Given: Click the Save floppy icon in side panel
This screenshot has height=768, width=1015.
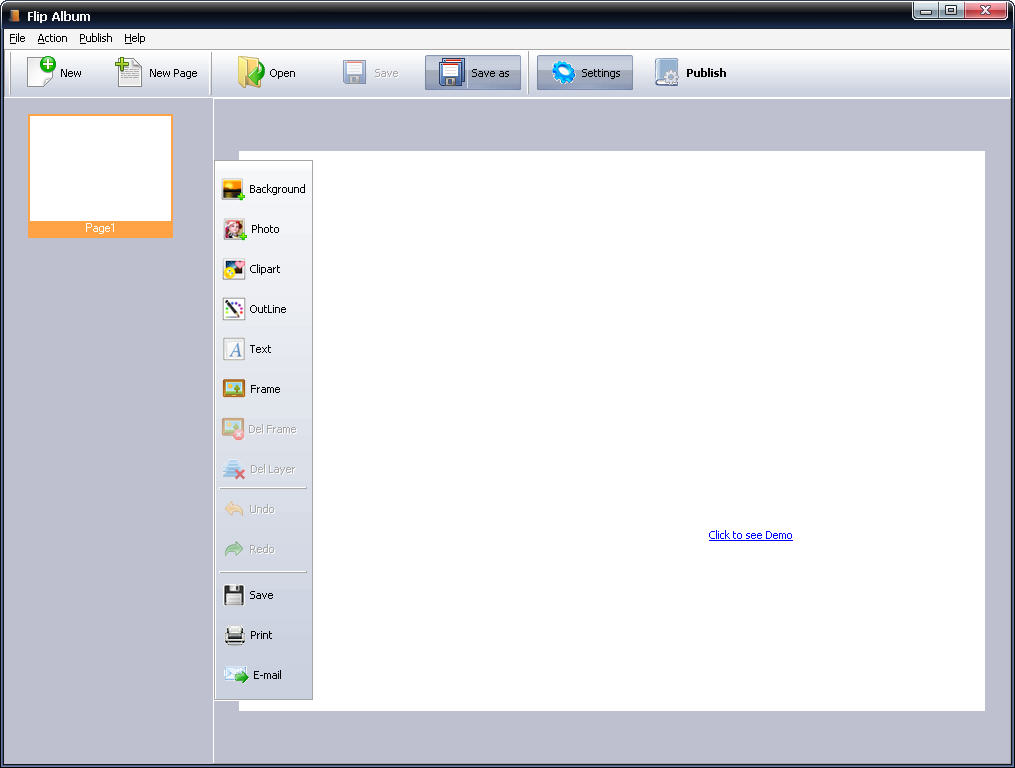Looking at the screenshot, I should pyautogui.click(x=234, y=595).
